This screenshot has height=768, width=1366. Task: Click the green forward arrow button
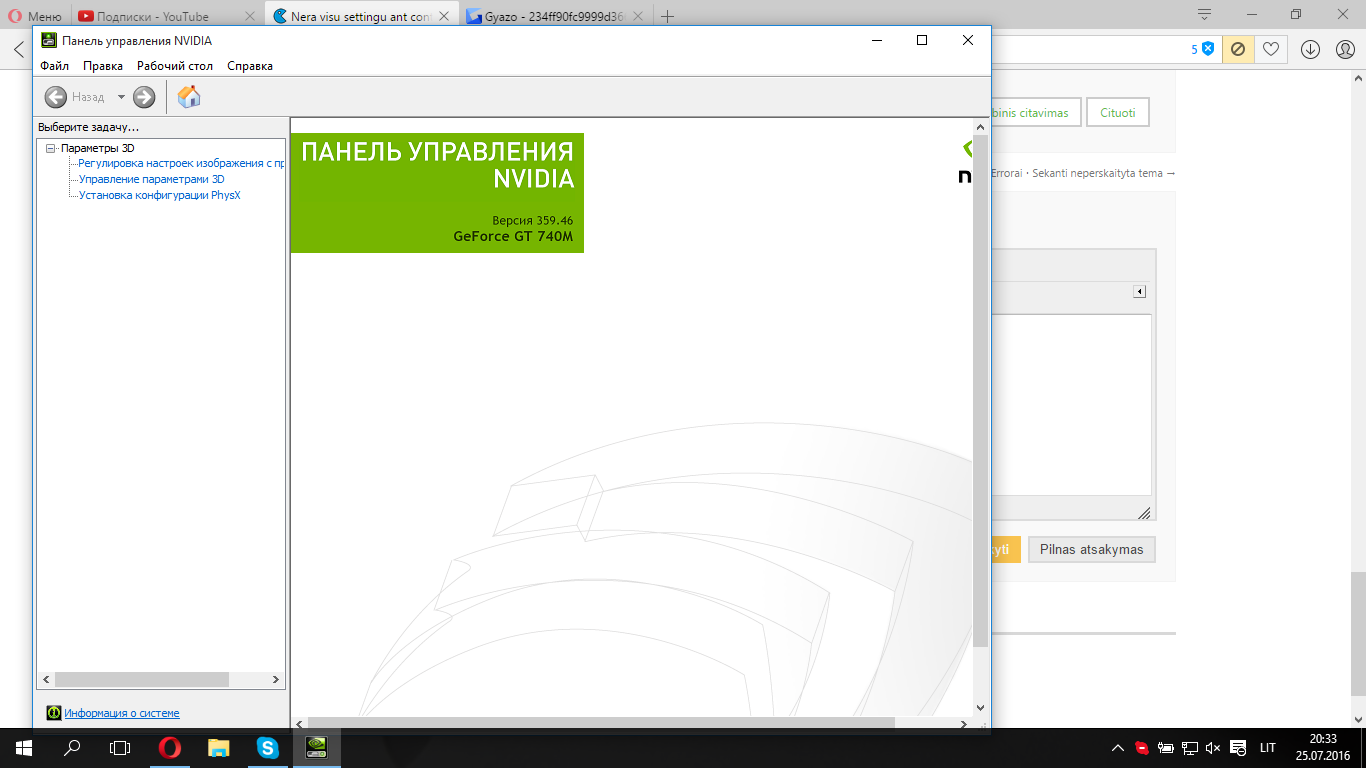point(144,97)
